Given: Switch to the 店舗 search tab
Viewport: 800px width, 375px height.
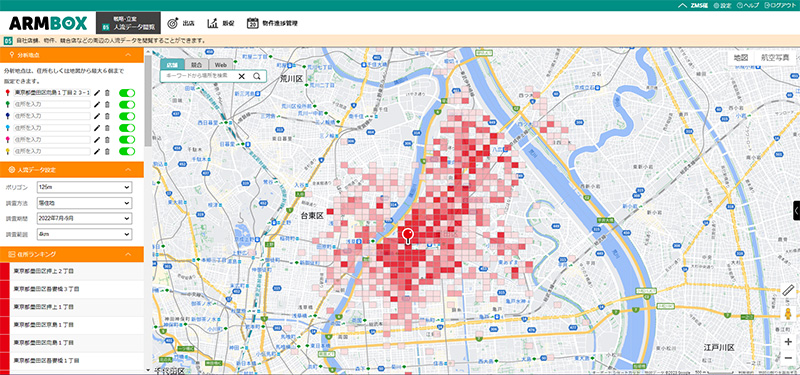Looking at the screenshot, I should point(172,65).
